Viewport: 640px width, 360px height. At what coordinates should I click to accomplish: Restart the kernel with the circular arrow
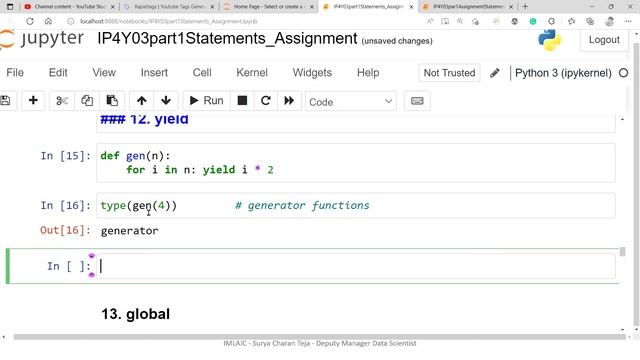[266, 101]
